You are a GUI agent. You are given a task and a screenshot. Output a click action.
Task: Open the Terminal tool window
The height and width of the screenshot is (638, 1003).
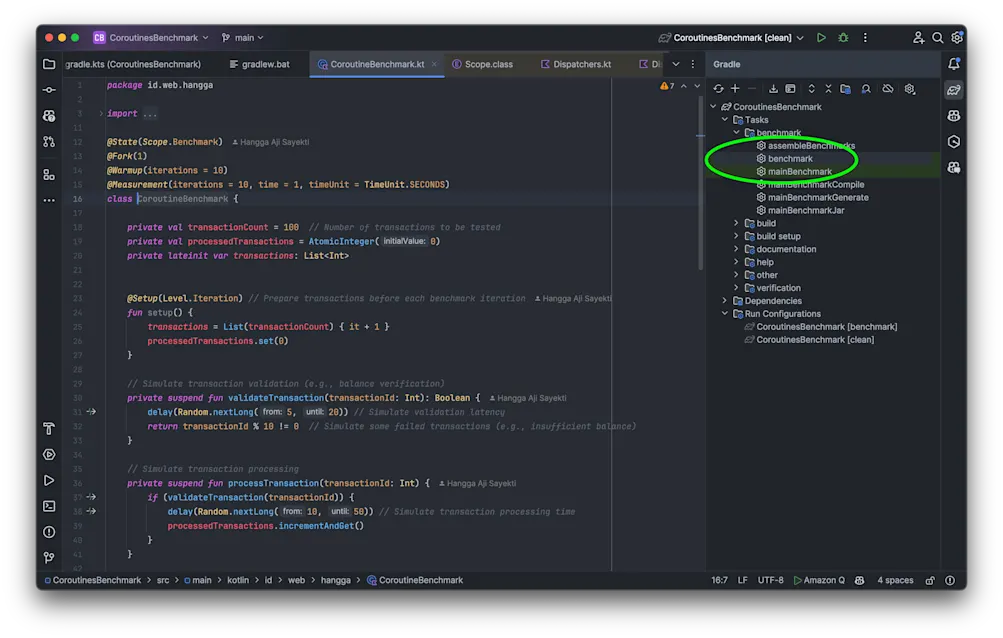click(x=49, y=506)
